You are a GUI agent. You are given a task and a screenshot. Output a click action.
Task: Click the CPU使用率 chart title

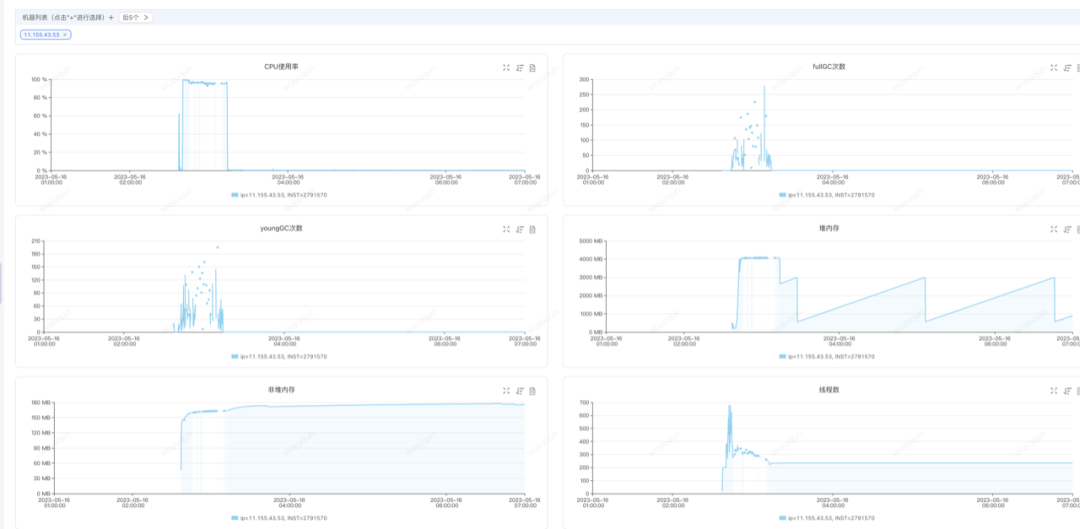tap(280, 67)
